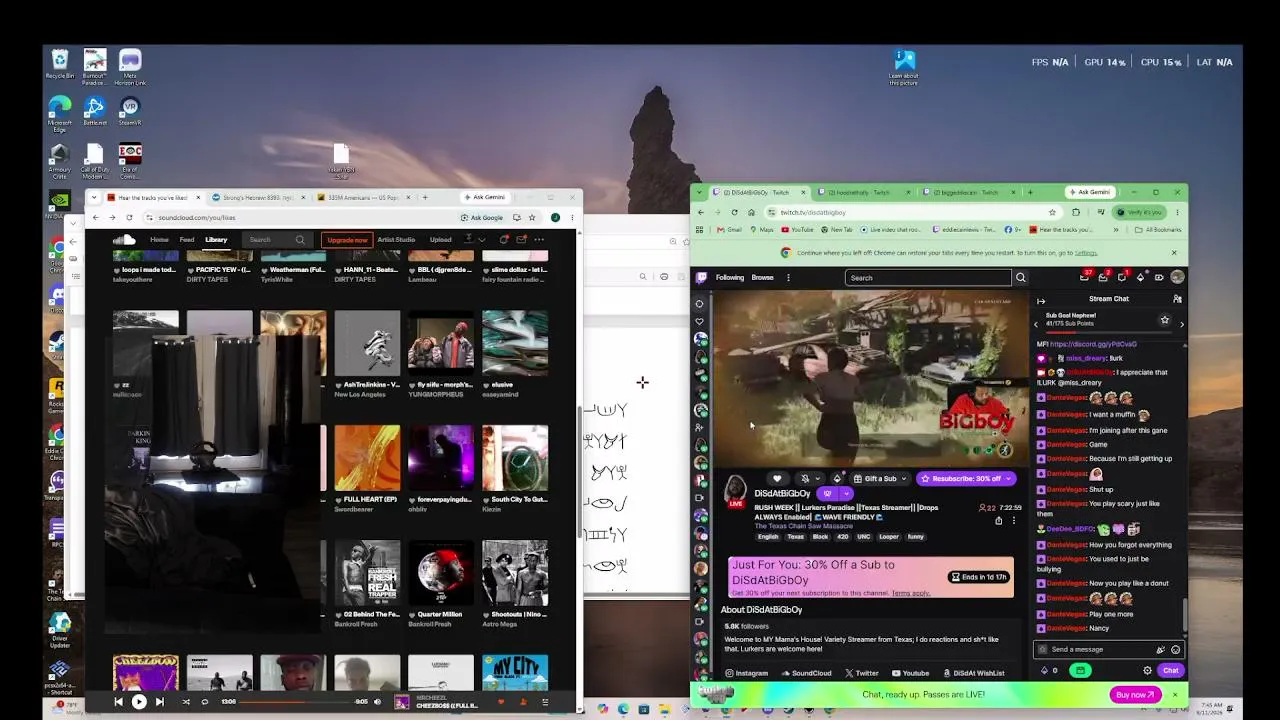Click the Twitch logo home icon
The height and width of the screenshot is (720, 1280).
(x=702, y=278)
